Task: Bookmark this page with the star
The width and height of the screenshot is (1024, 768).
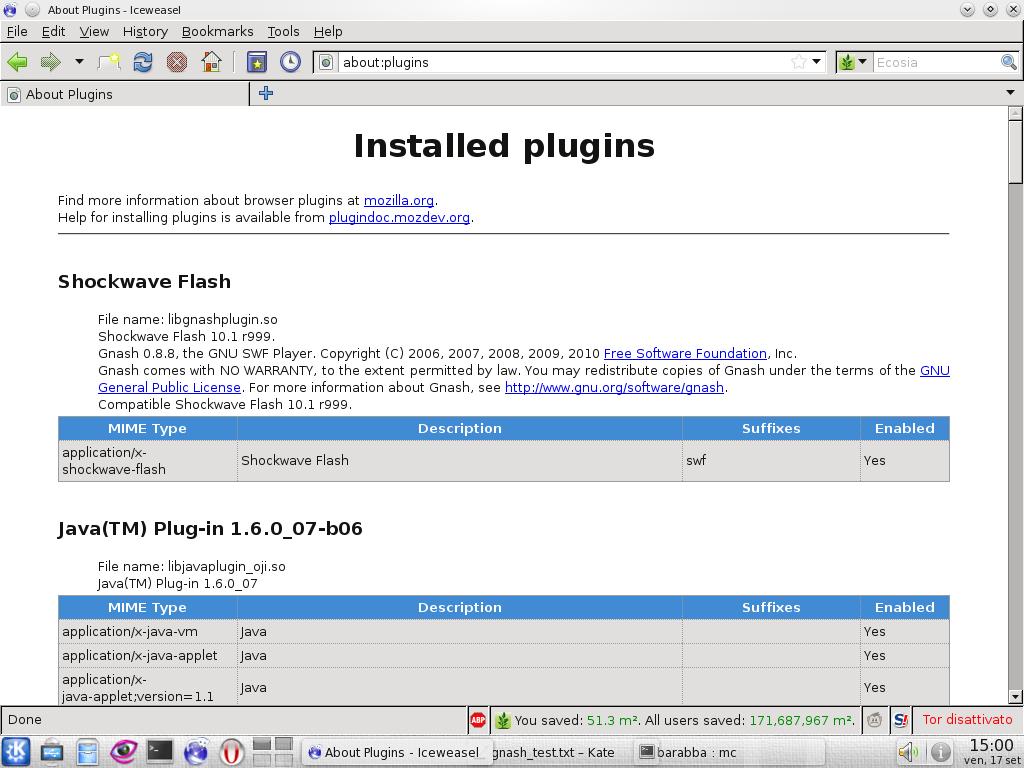Action: [x=798, y=62]
